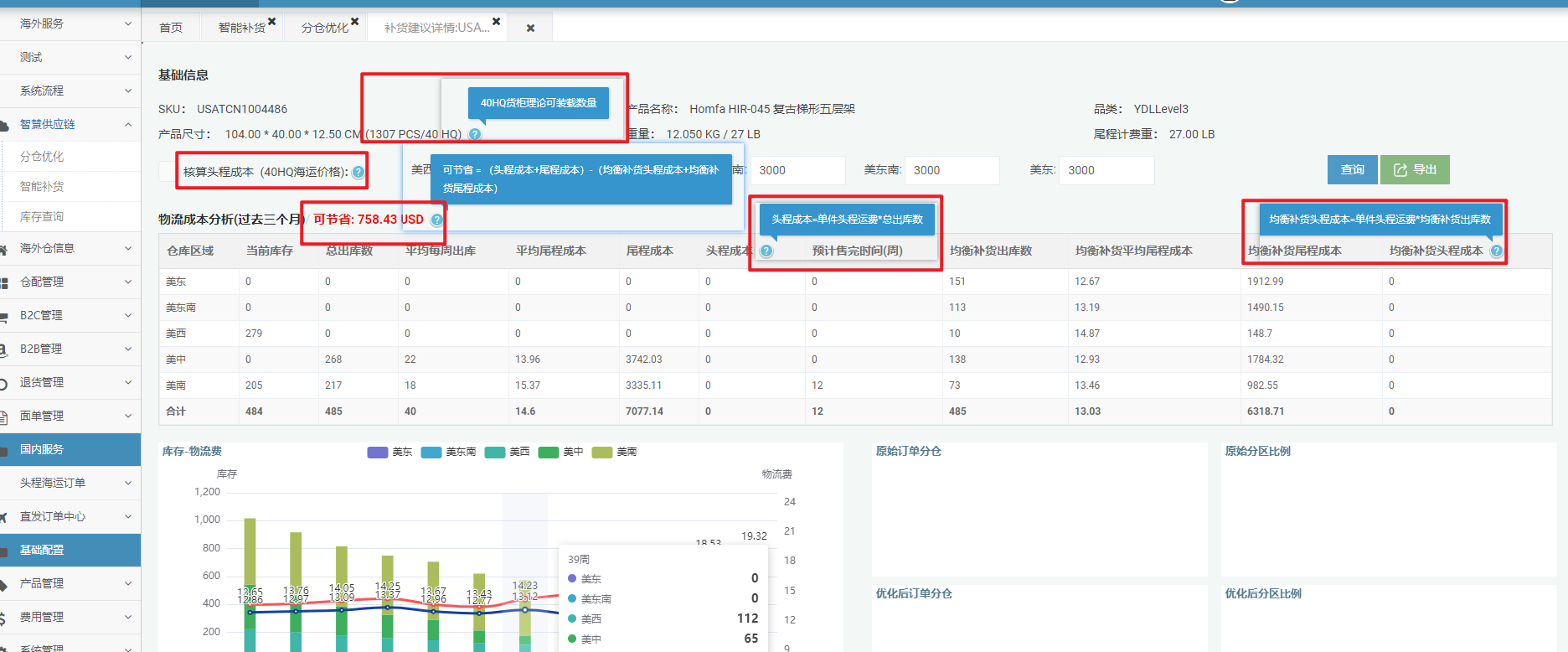Viewport: 1568px width, 652px height.
Task: Click the cloud icon beside 智慧供应链
Action: click(5, 124)
